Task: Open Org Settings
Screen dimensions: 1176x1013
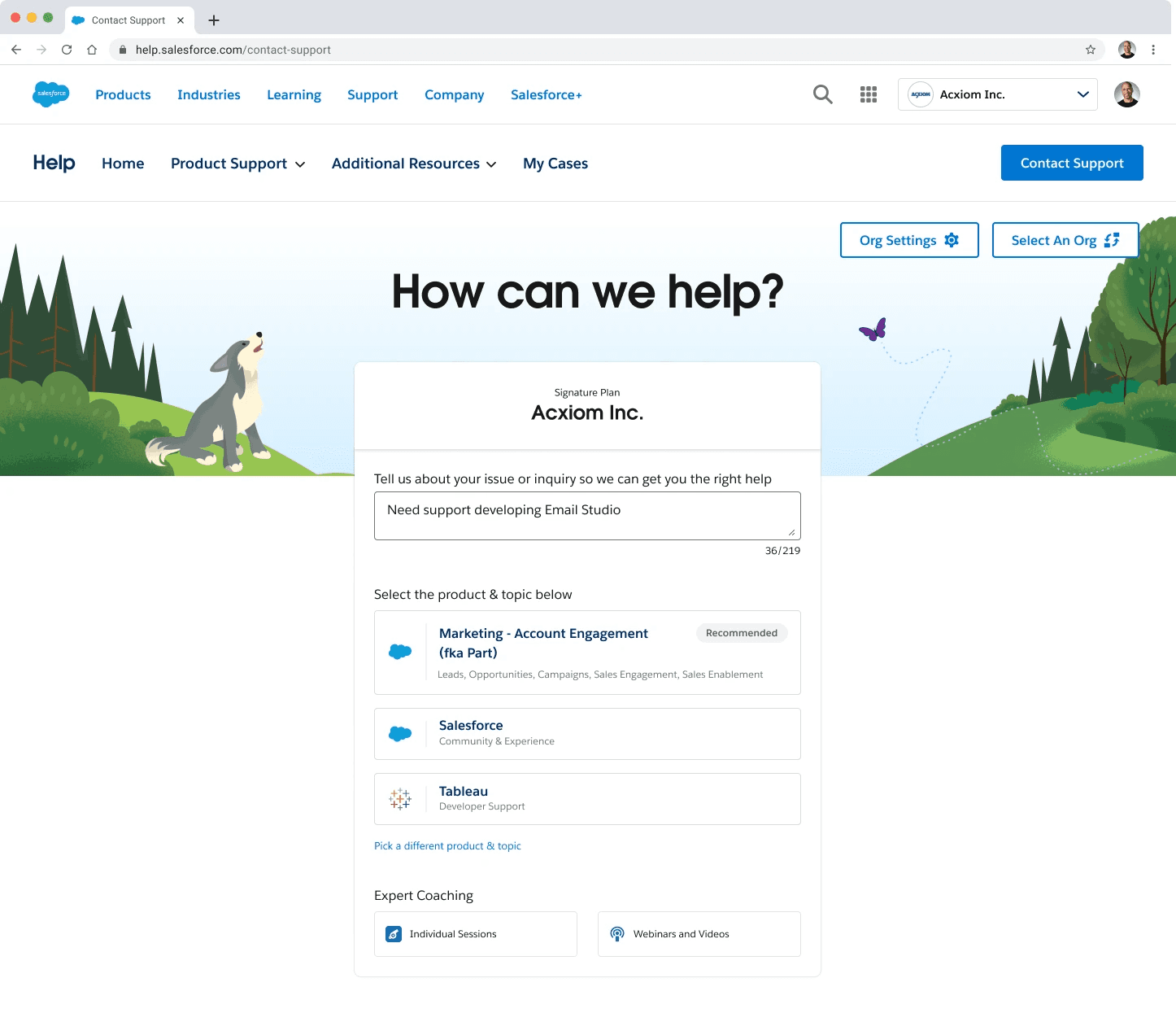Action: coord(909,240)
